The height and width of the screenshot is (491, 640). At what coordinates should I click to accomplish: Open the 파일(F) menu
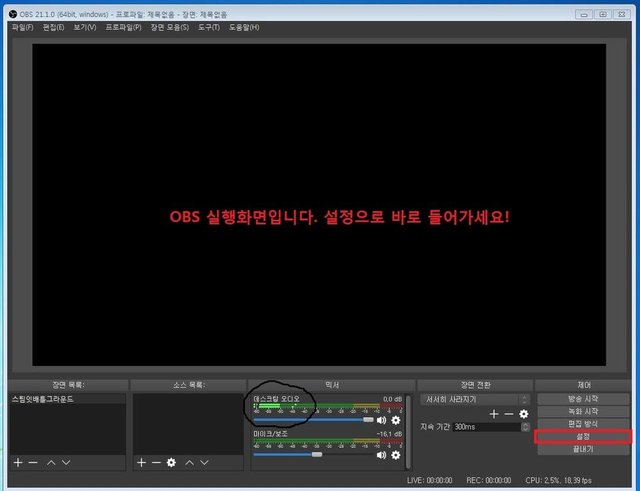[22, 27]
